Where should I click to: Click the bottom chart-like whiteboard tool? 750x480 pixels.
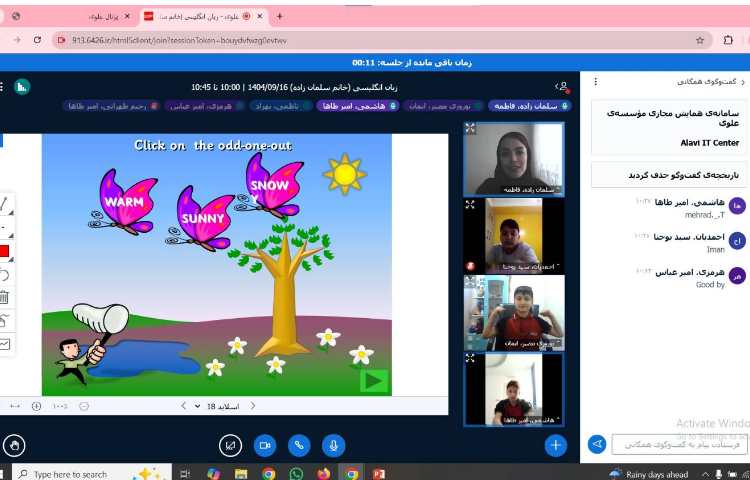[4, 344]
